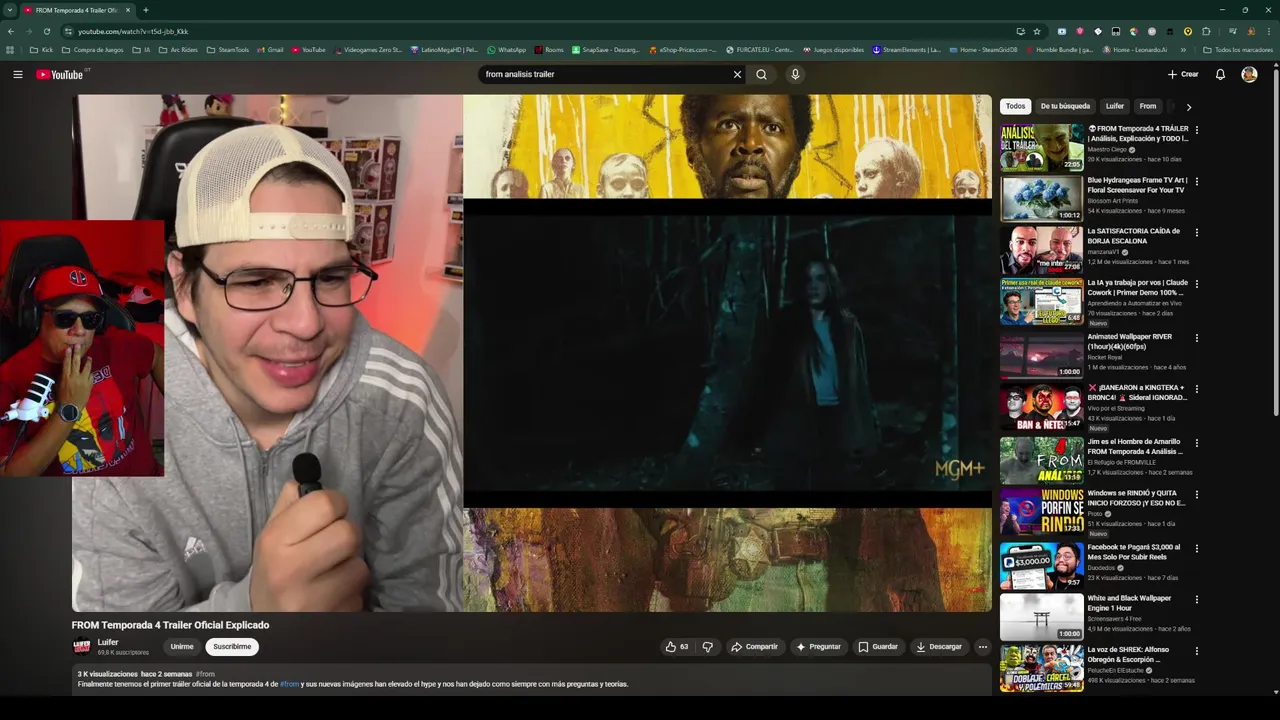Bookmark this page with star icon
This screenshot has height=720, width=1280.
coord(1037,31)
